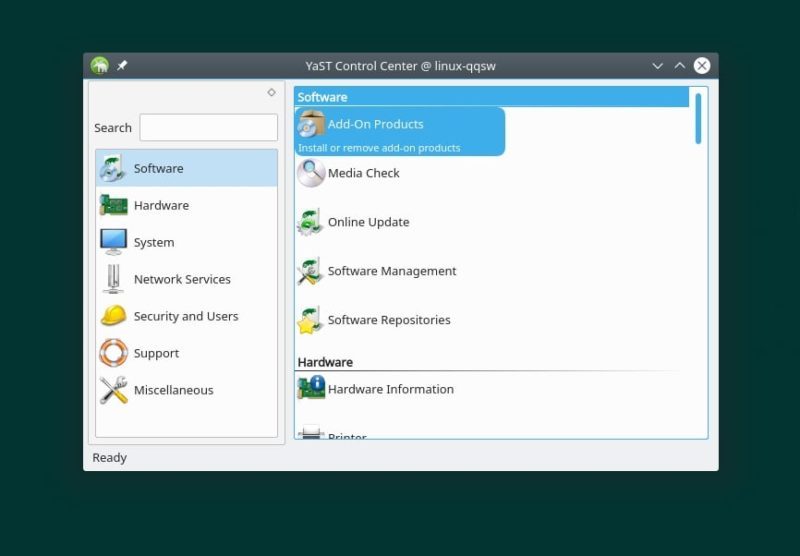Maximize window with up chevron button
The width and height of the screenshot is (800, 556).
pos(680,65)
